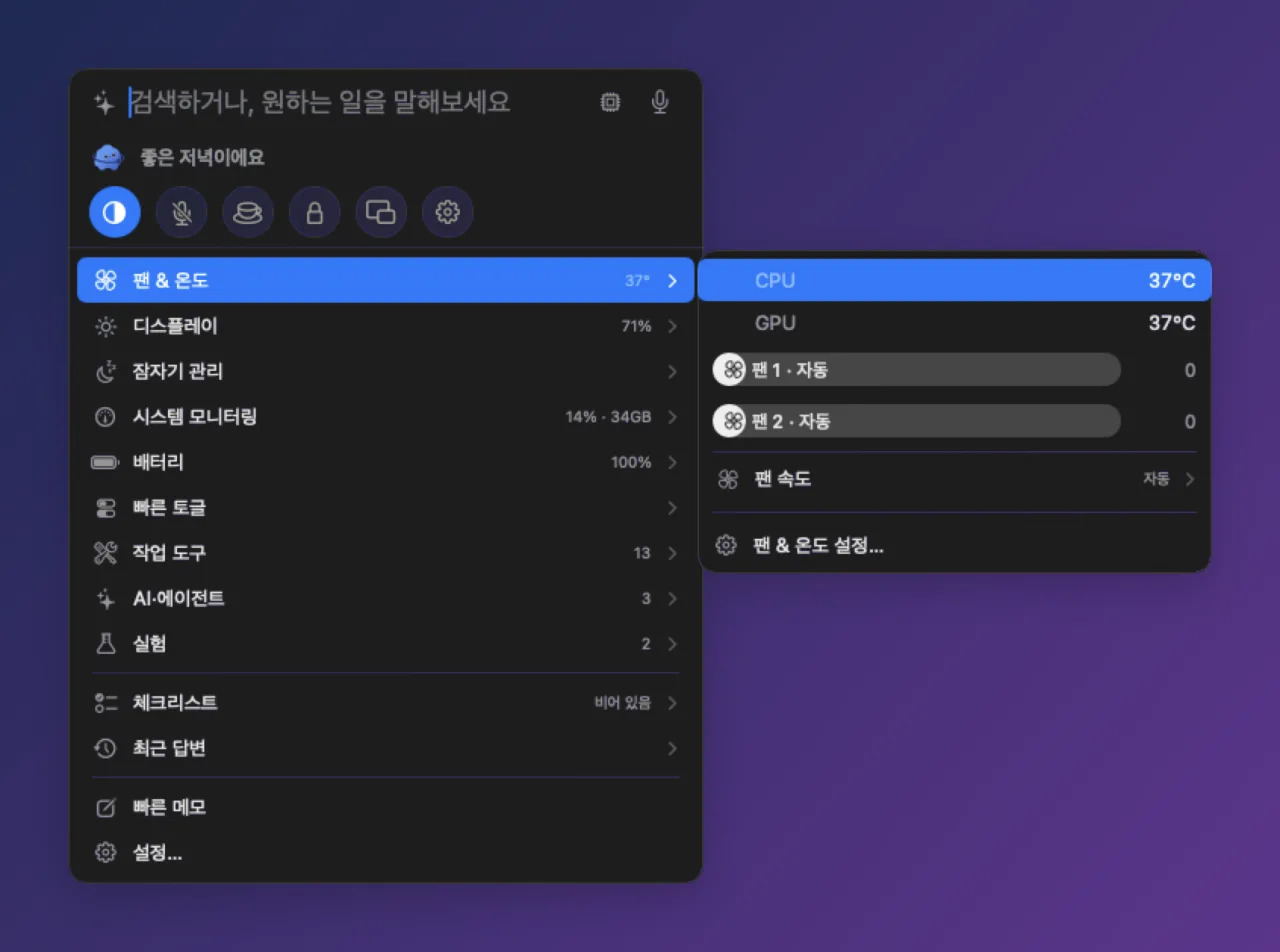Choose 설정... at the bottom of the main menu
Screen dimensions: 1280x952
click(386, 853)
